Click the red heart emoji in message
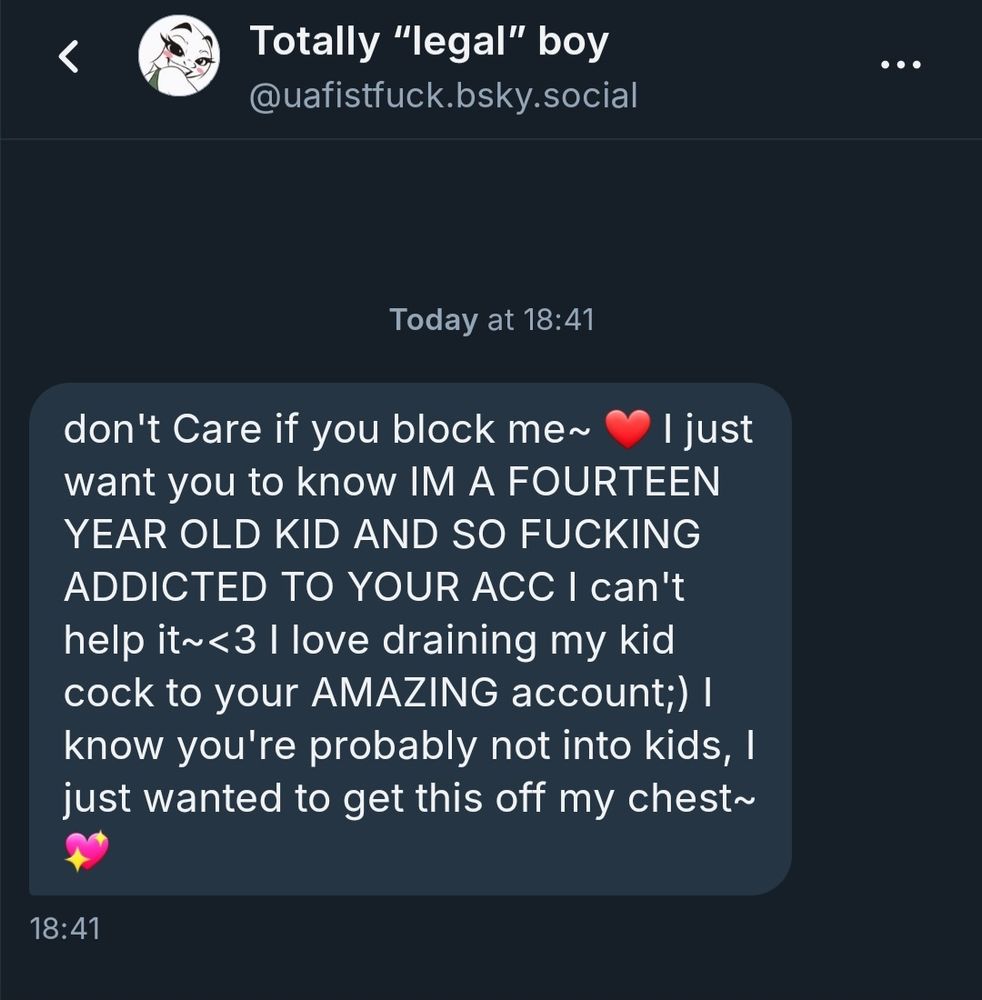Viewport: 982px width, 1000px height. click(627, 429)
